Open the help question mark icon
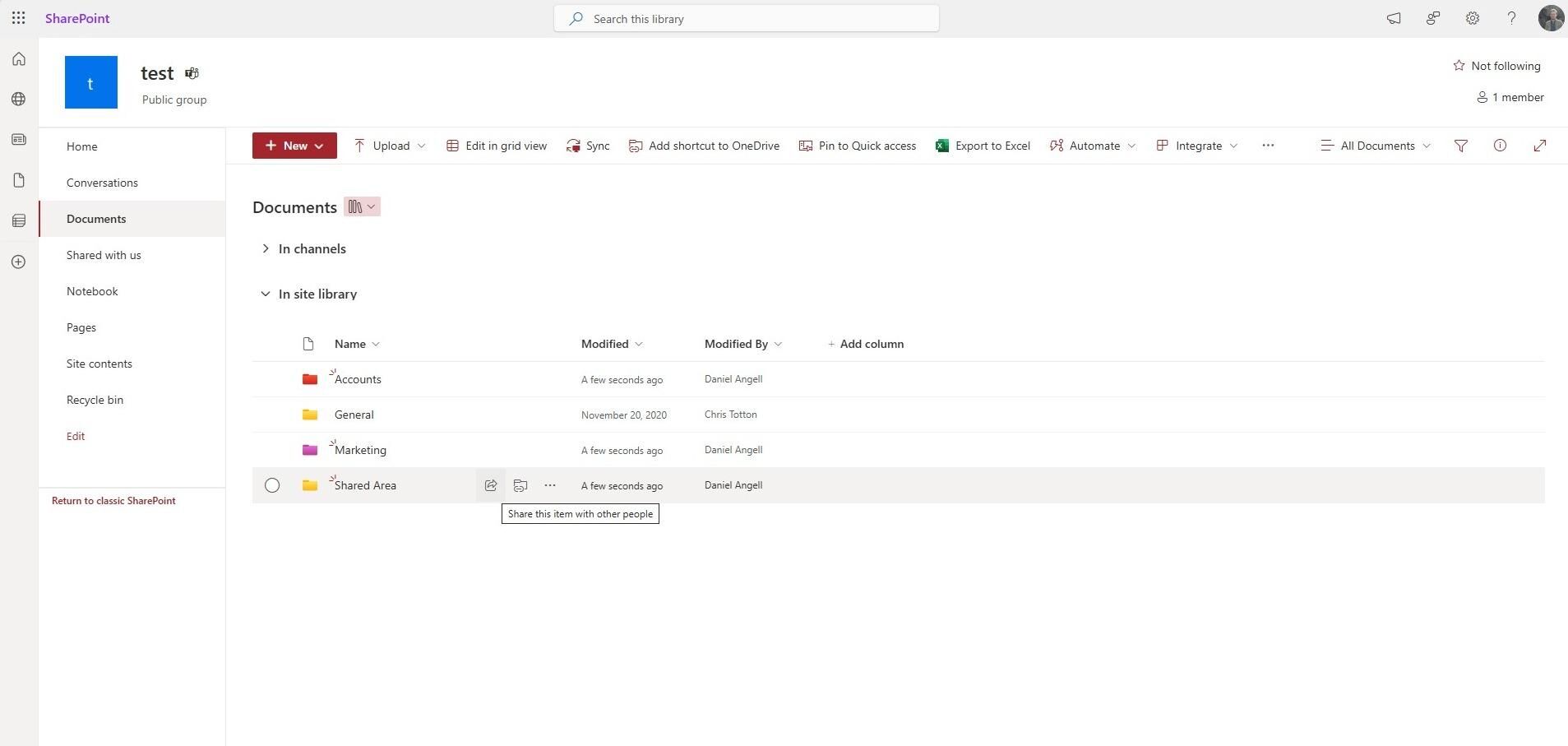Viewport: 1568px width, 746px height. pyautogui.click(x=1511, y=18)
